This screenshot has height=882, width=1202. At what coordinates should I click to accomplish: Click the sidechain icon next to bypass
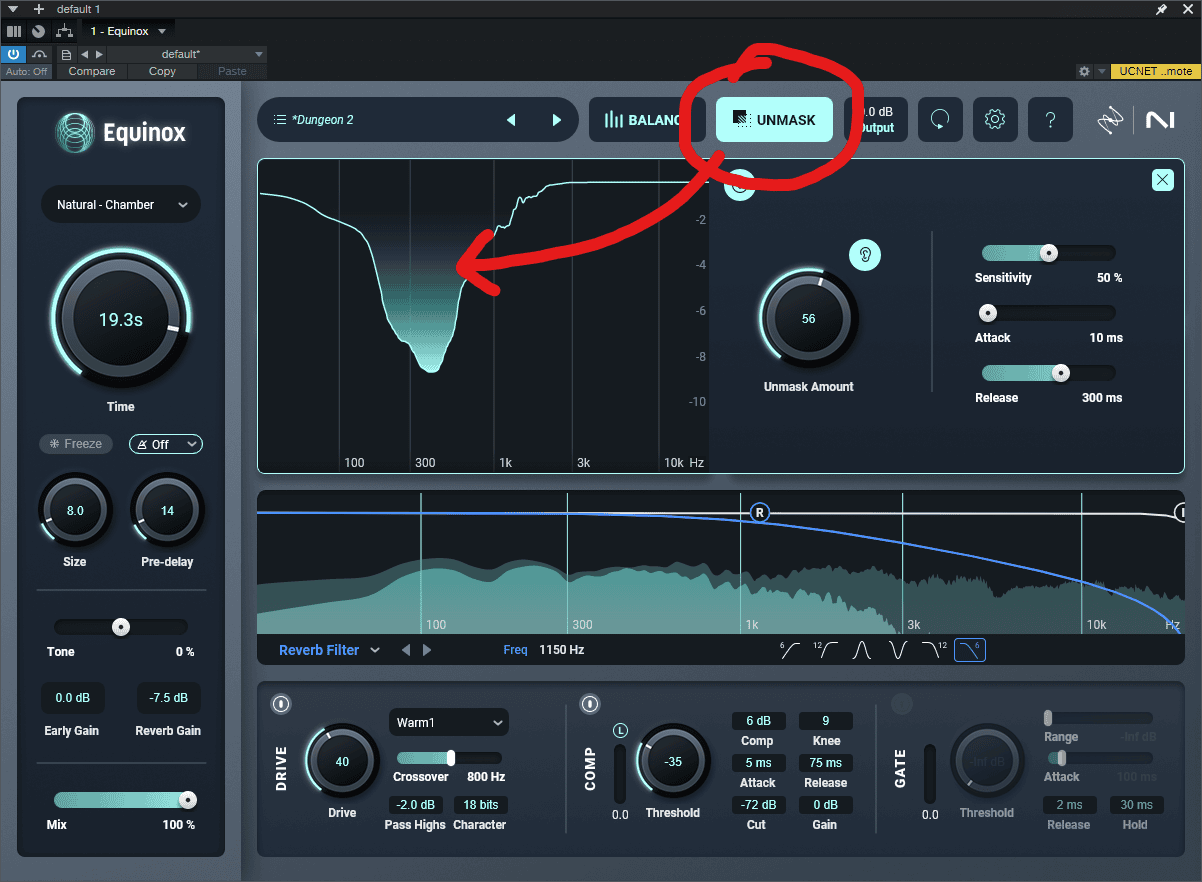(39, 54)
